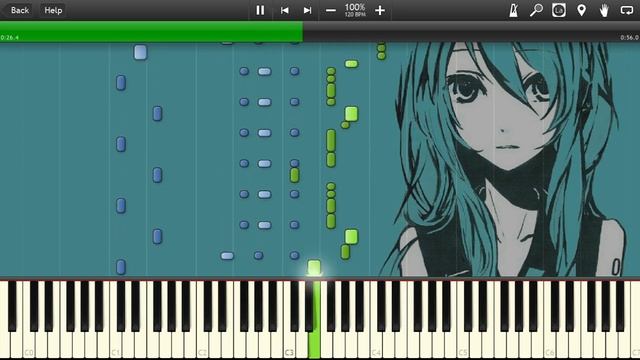640x360 pixels.
Task: Open the Help button
Action: [53, 10]
